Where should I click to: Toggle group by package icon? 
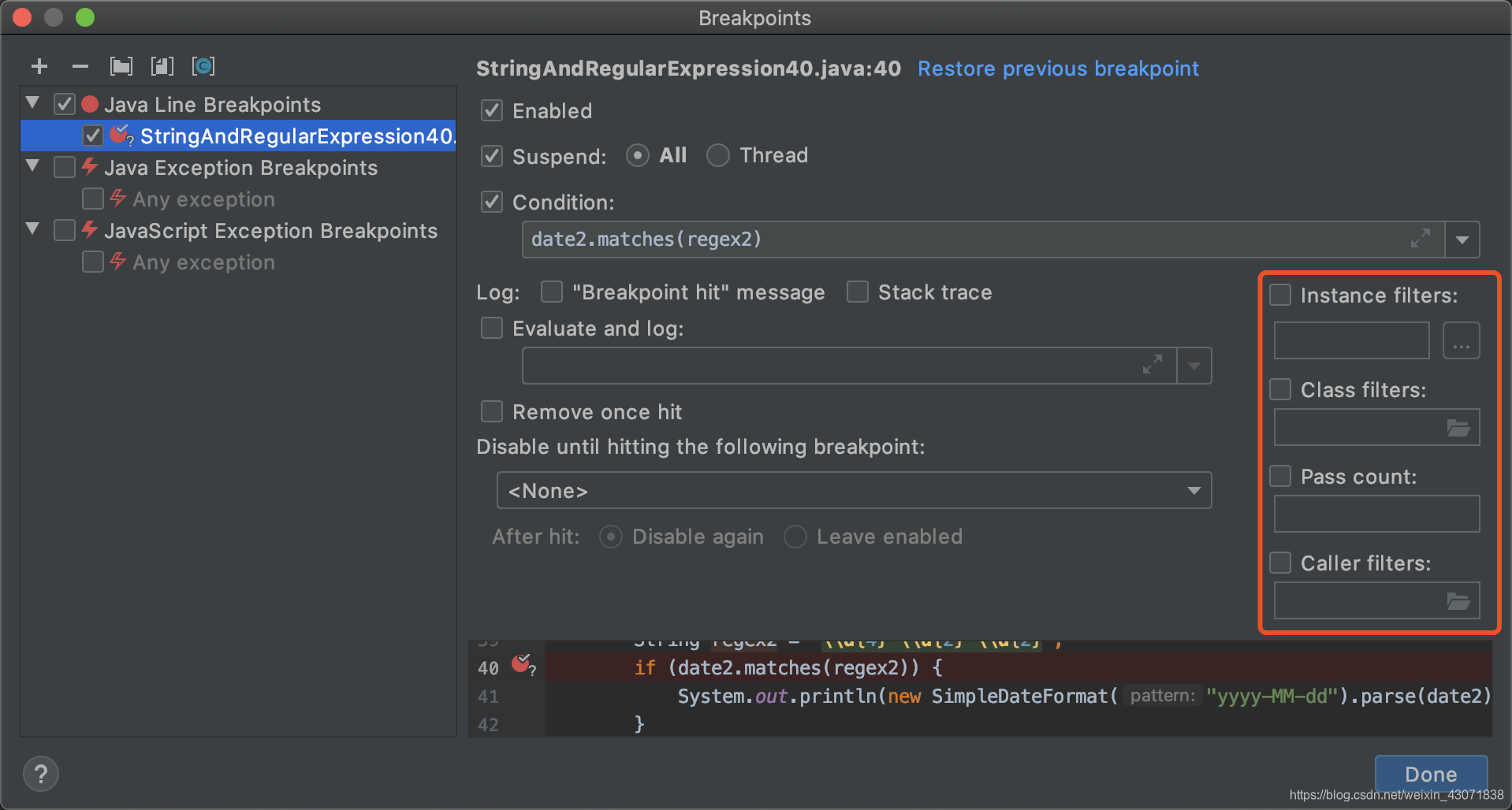coord(121,66)
